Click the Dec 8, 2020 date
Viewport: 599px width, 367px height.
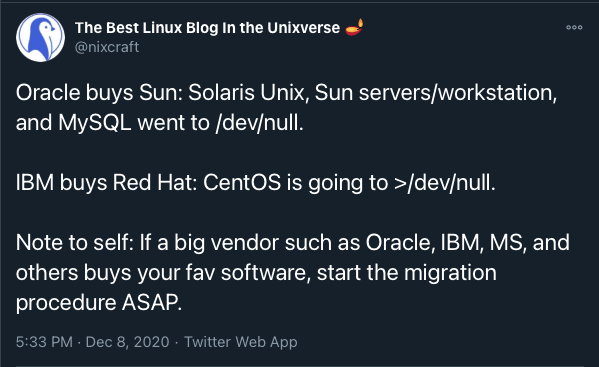pyautogui.click(x=127, y=341)
